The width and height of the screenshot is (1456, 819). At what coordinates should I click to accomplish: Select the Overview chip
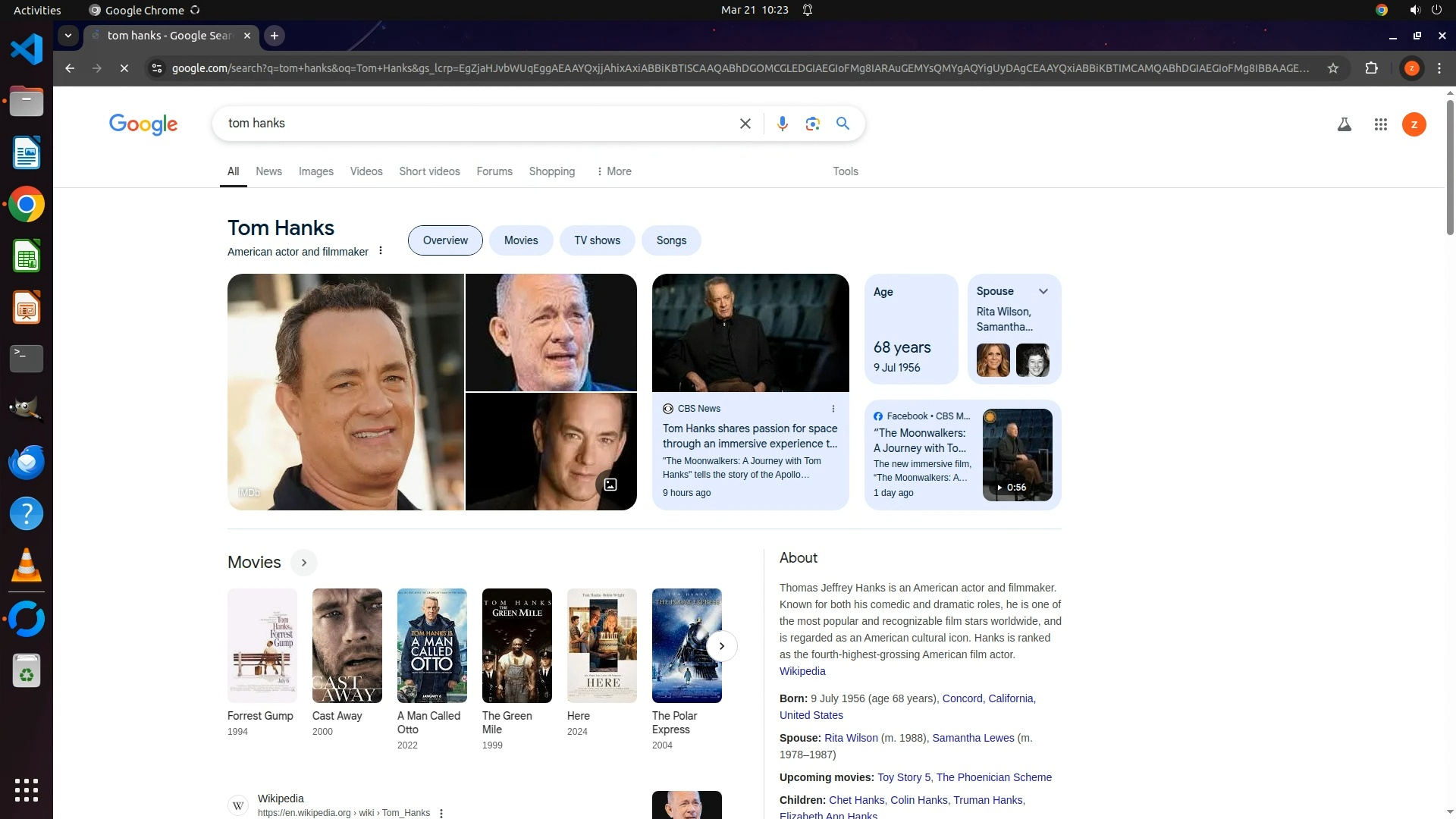pos(445,240)
